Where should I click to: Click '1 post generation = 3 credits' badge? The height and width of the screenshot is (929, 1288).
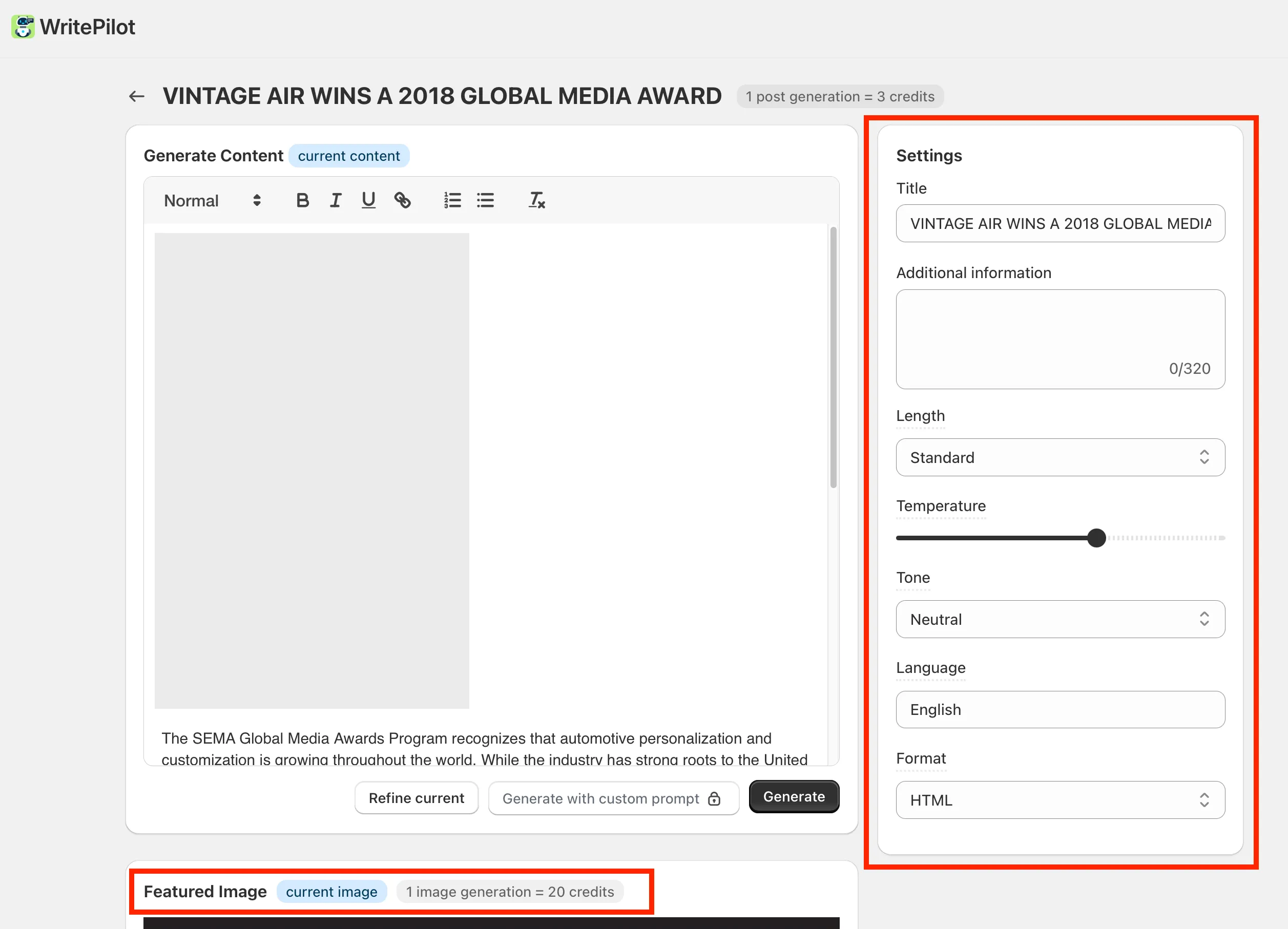(x=840, y=96)
